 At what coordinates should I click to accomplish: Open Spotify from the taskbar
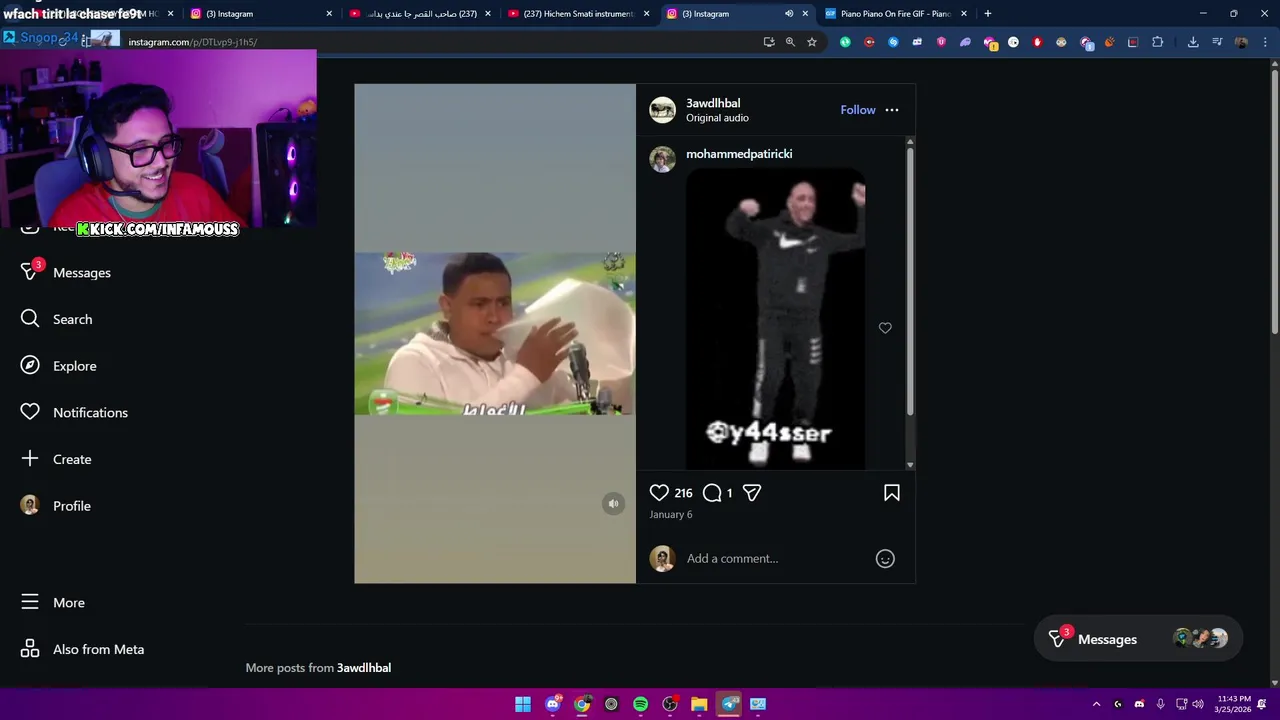640,704
